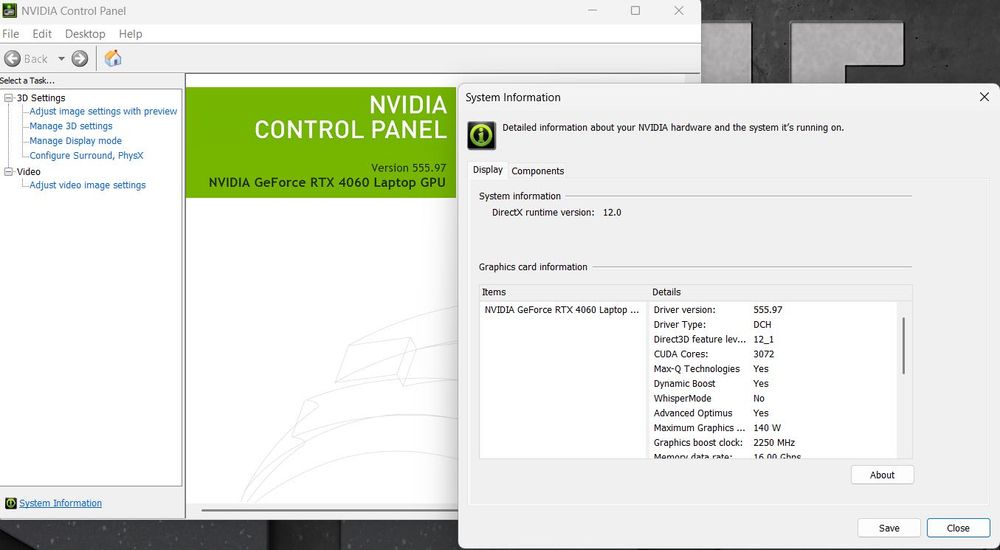Collapse the 3D Settings tree node
Image resolution: width=1000 pixels, height=550 pixels.
coord(8,98)
